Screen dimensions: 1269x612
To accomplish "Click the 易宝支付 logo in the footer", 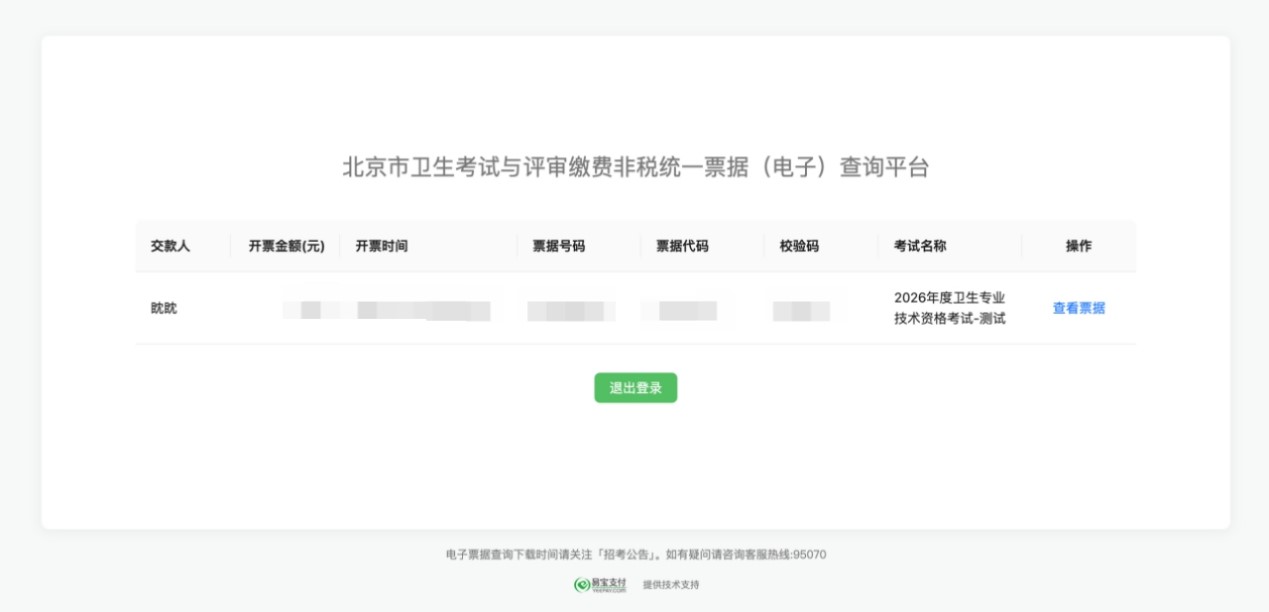I will click(600, 585).
